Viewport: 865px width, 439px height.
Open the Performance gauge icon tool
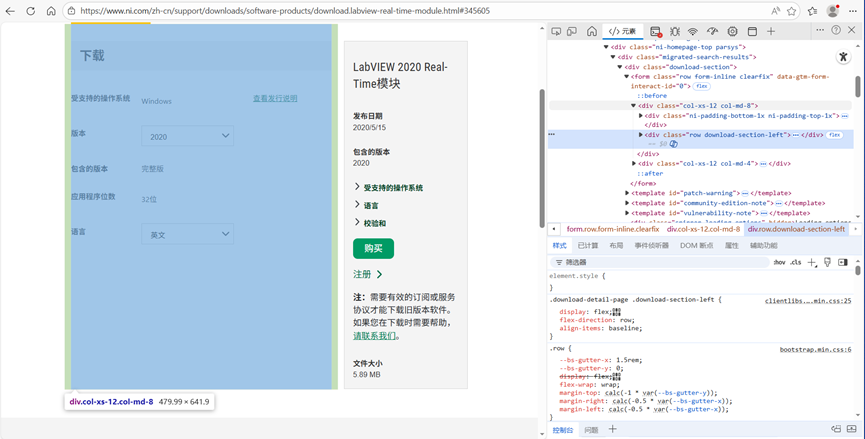coord(712,31)
